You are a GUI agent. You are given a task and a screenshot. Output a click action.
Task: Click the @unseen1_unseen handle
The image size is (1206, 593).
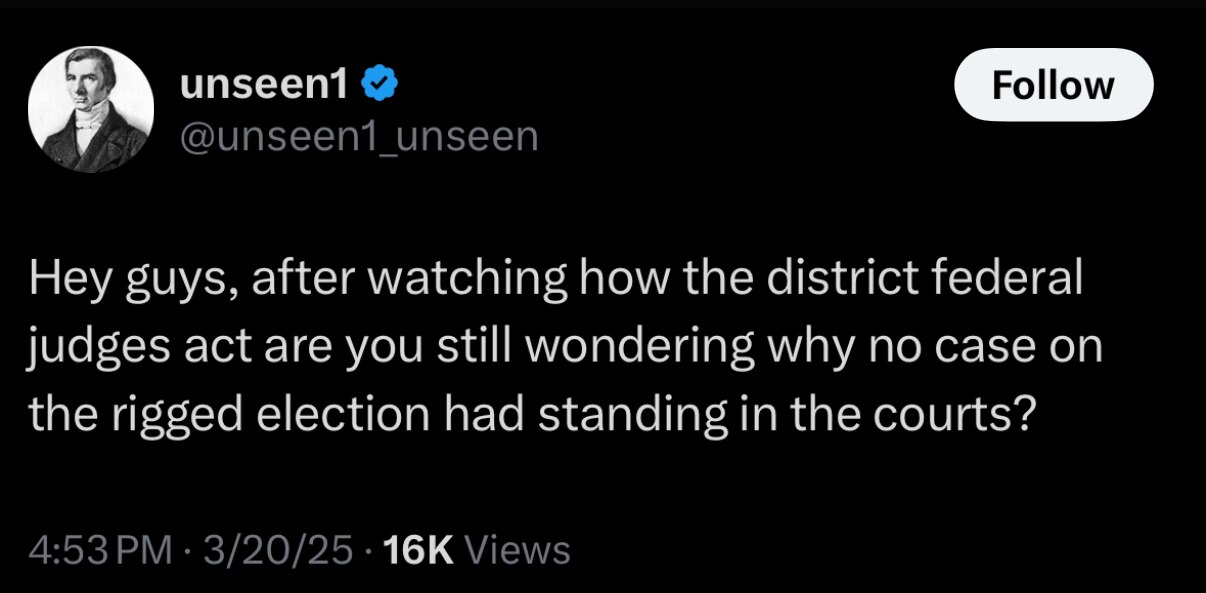[358, 136]
